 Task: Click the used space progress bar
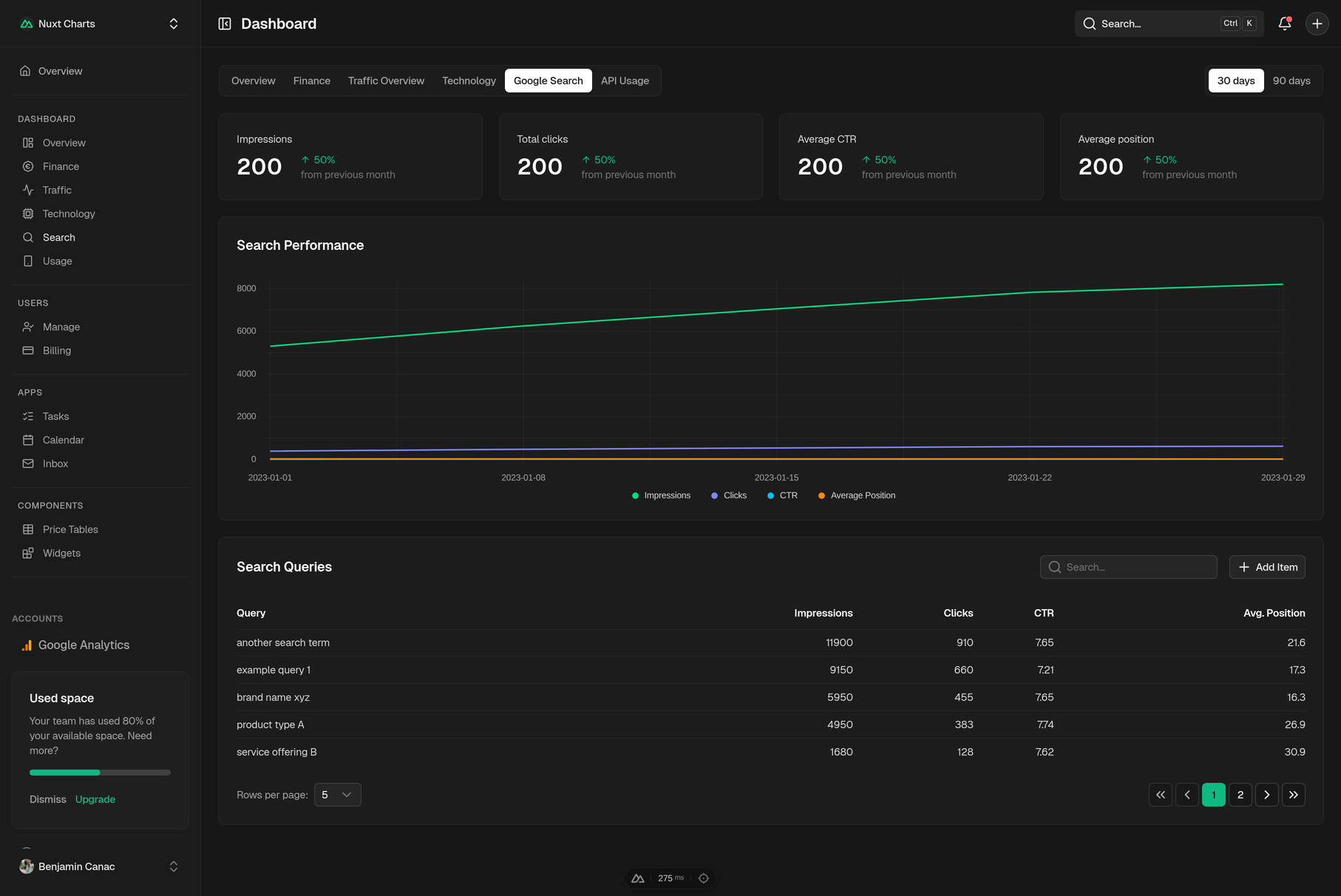coord(100,773)
